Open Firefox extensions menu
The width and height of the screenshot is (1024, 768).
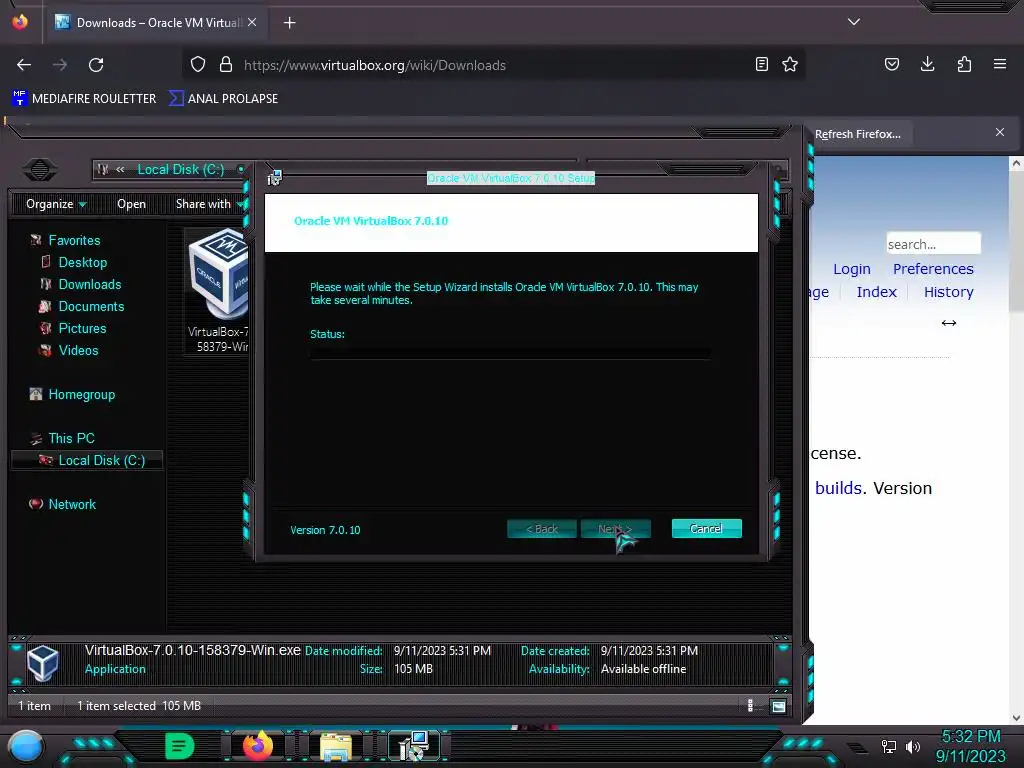964,64
